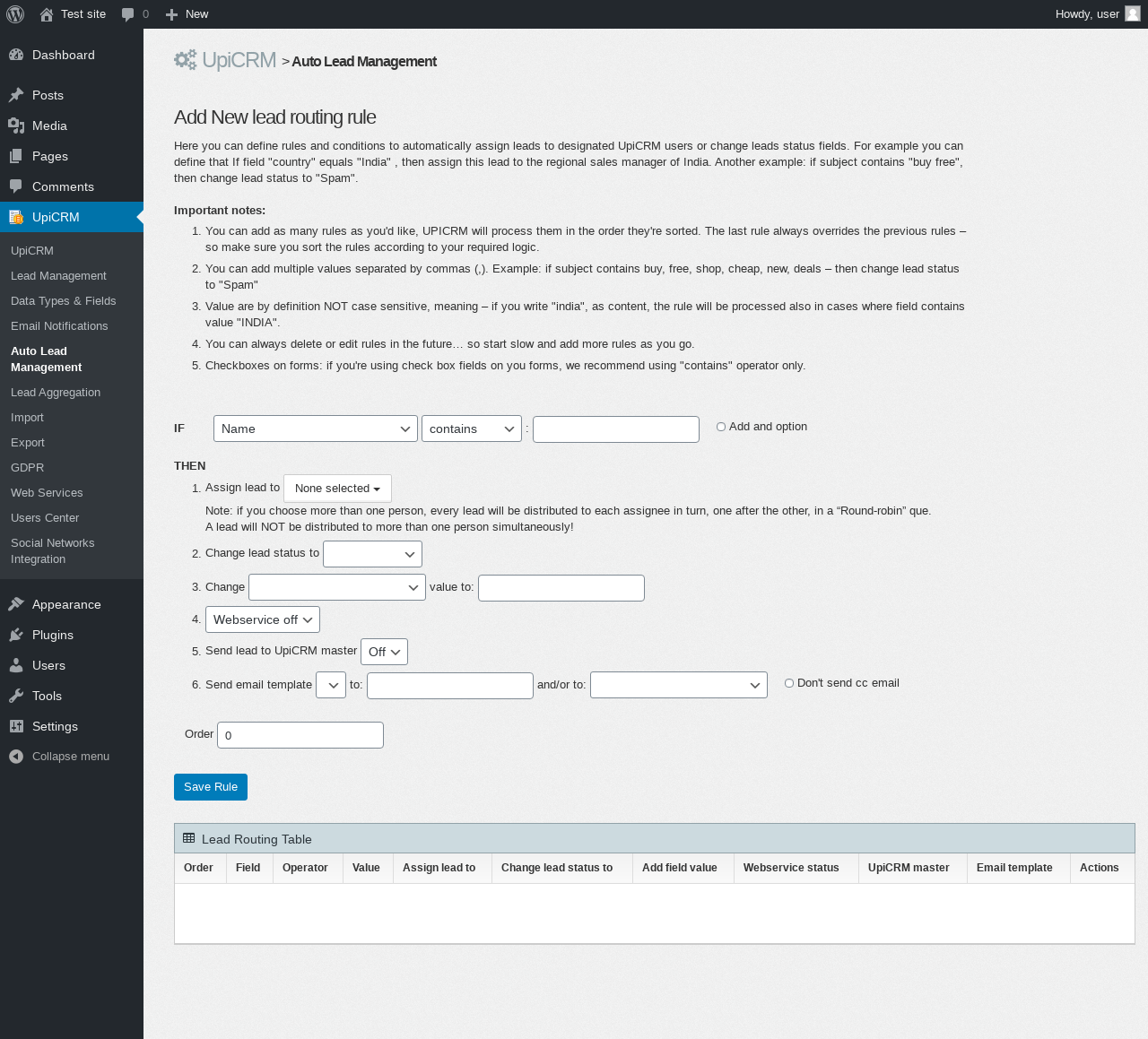Screen dimensions: 1148x1039
Task: Focus the Change value to input
Action: (x=561, y=588)
